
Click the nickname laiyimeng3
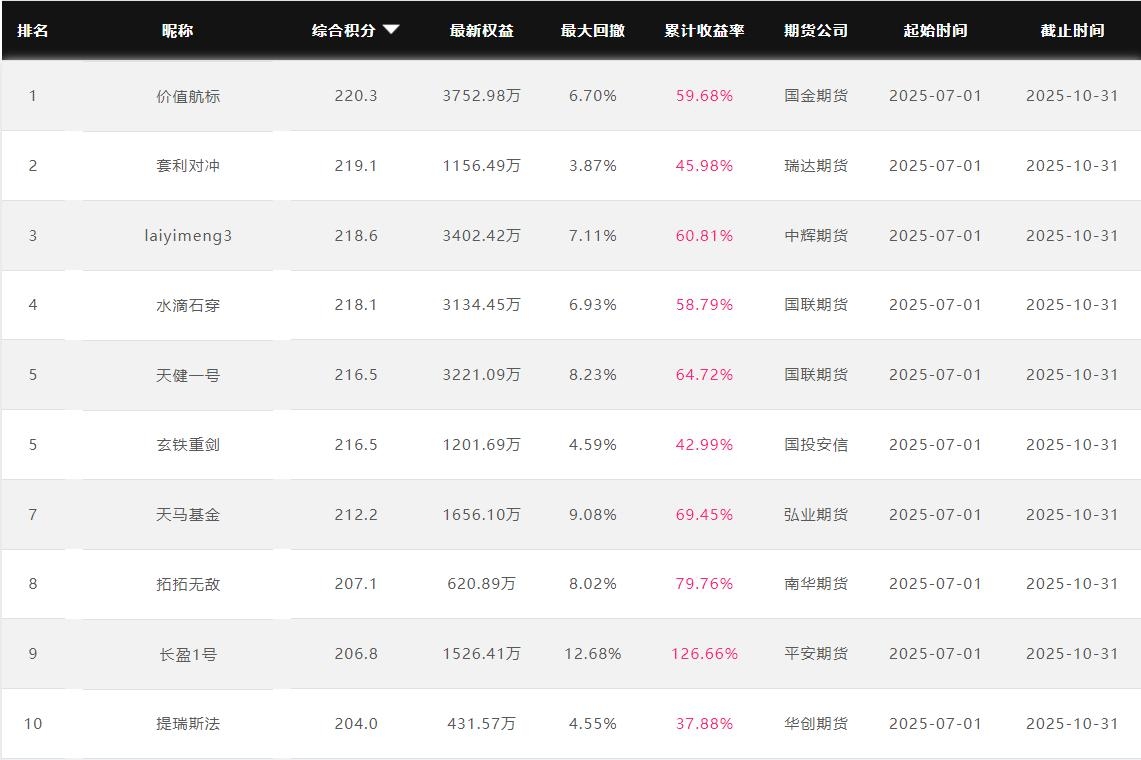point(188,236)
